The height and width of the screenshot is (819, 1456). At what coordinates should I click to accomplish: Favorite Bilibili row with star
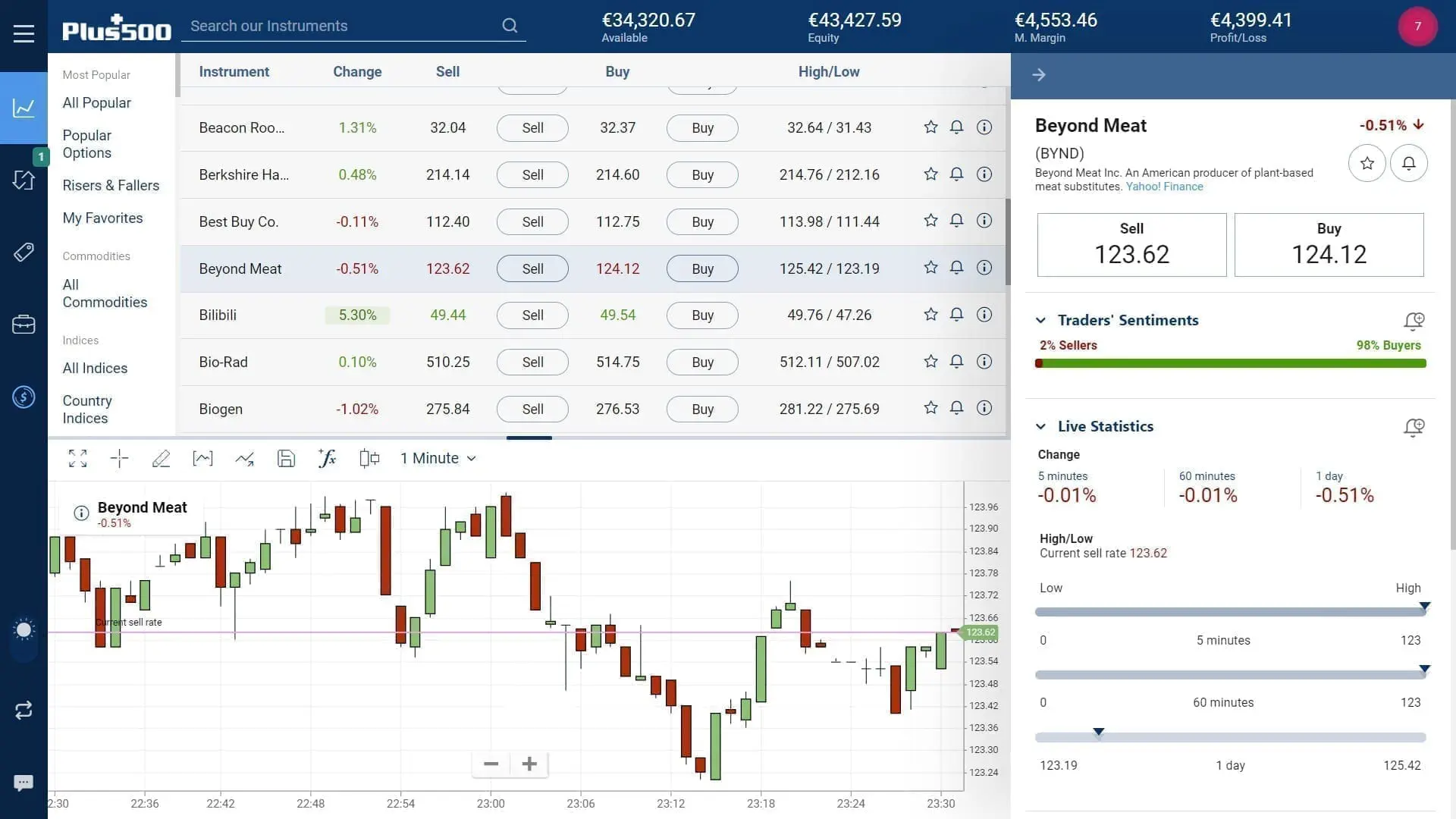tap(930, 315)
